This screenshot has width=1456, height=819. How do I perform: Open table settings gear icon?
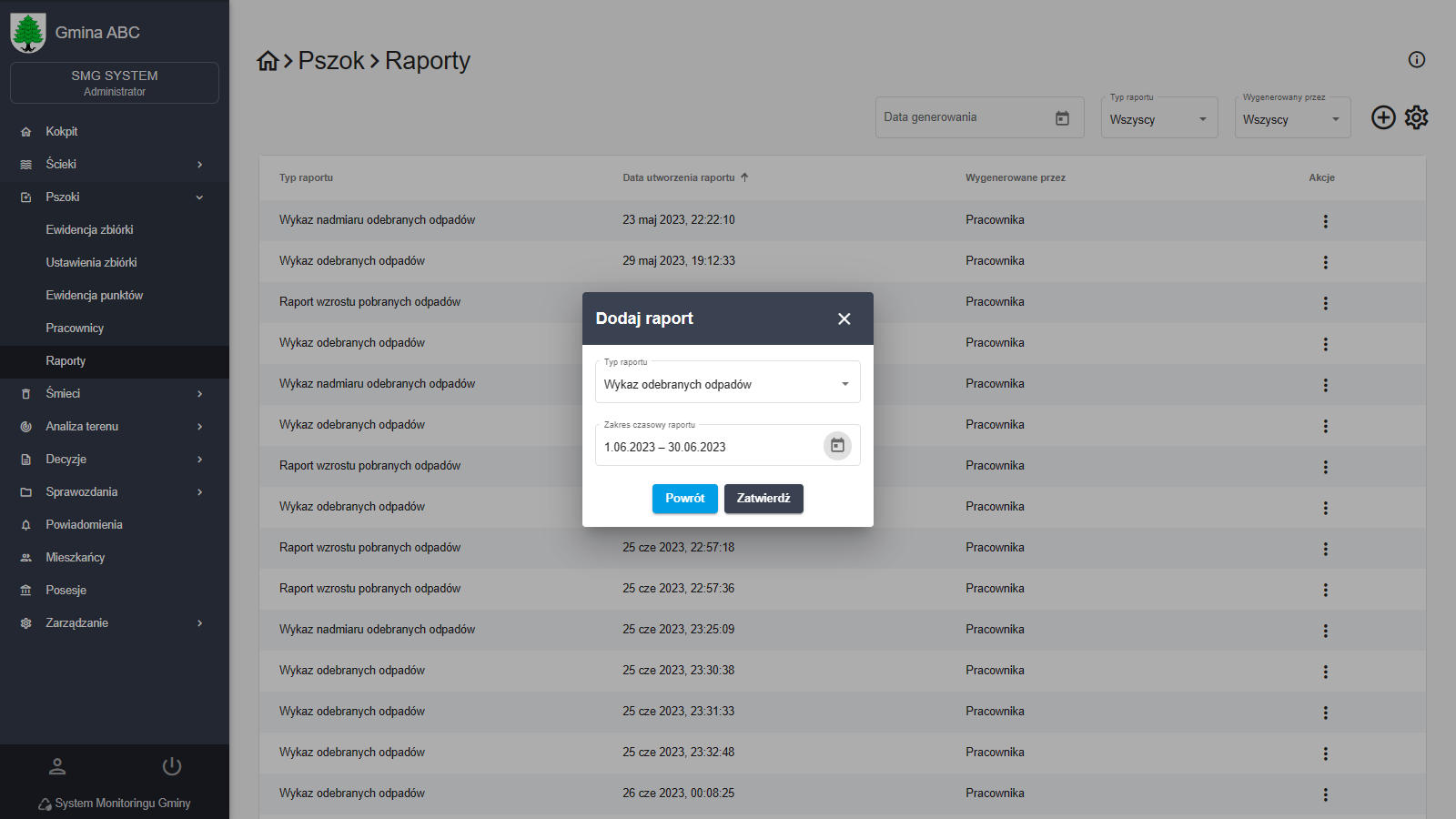point(1416,117)
